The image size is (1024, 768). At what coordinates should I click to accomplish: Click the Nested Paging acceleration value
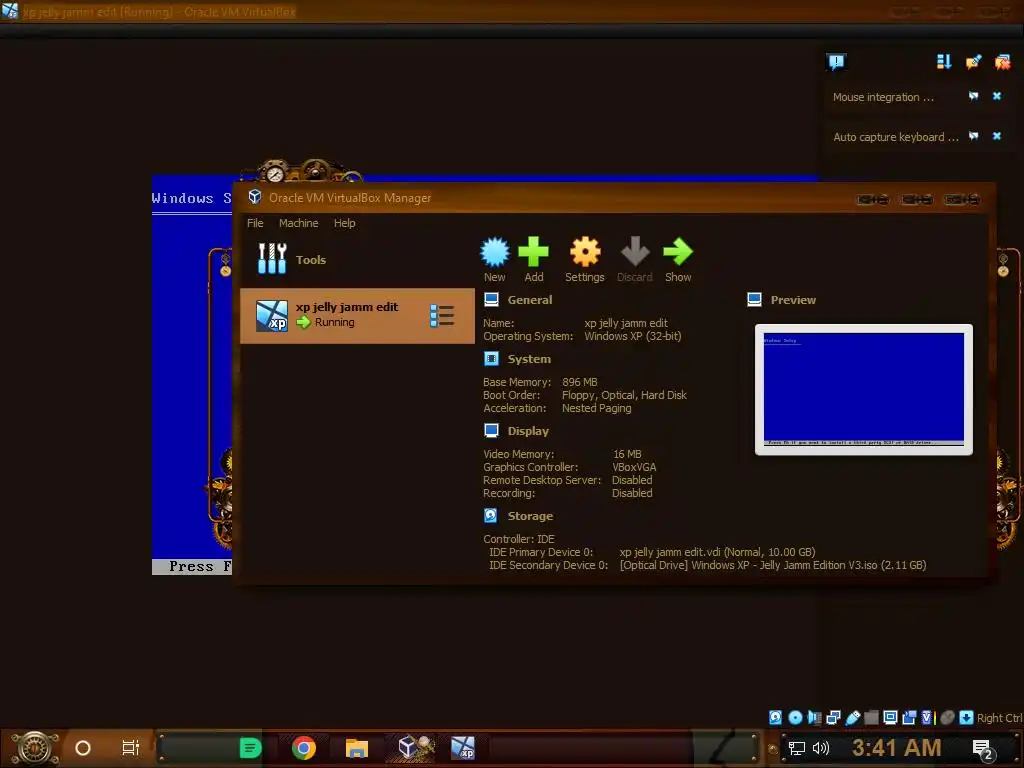click(596, 408)
